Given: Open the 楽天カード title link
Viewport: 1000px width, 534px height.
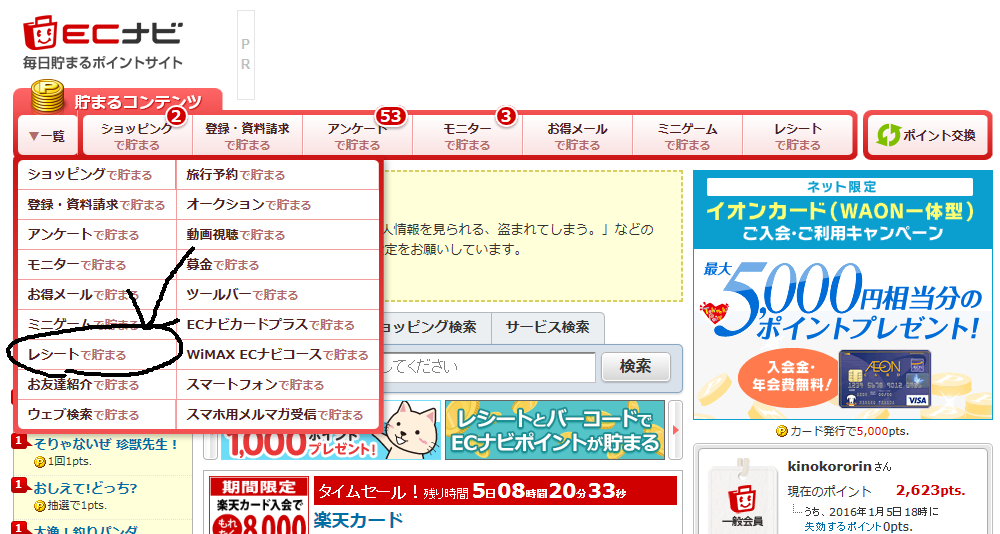Looking at the screenshot, I should click(x=358, y=520).
